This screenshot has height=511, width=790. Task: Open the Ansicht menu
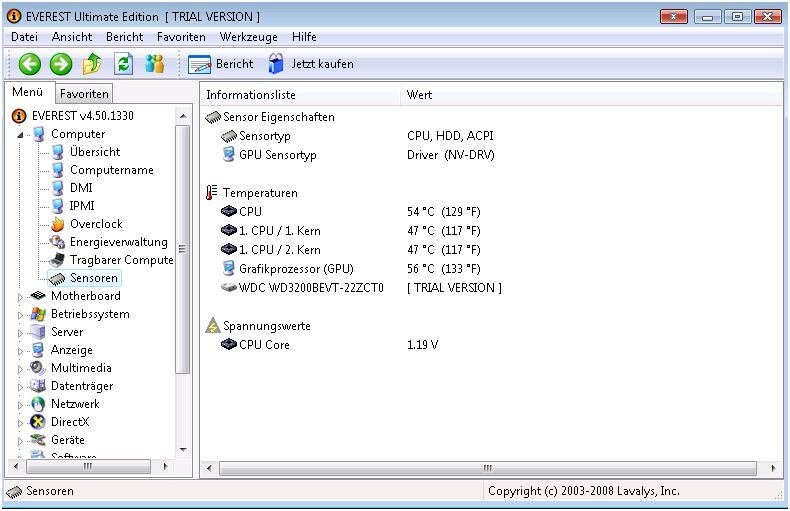[72, 37]
